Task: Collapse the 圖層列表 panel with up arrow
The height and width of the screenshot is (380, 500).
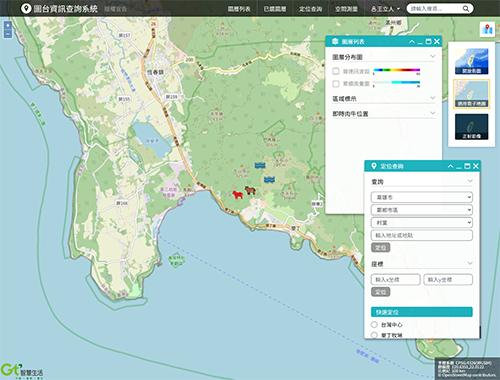Action: point(412,42)
